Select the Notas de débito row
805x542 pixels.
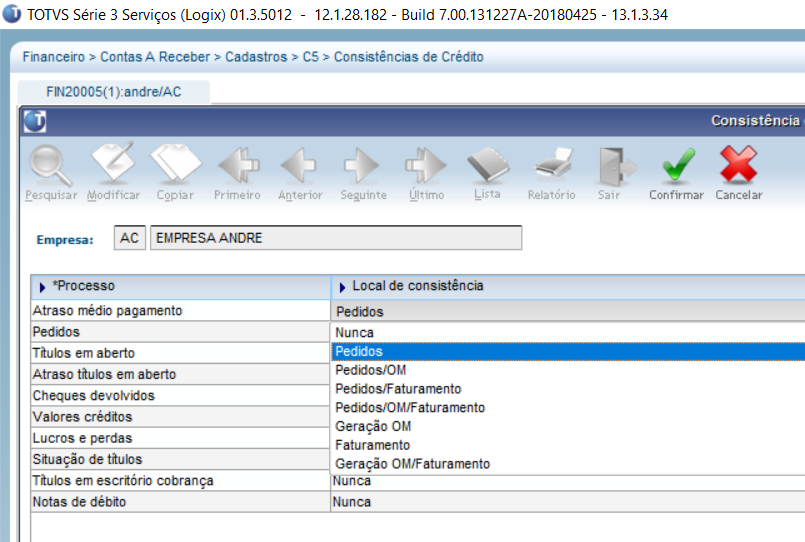(180, 502)
